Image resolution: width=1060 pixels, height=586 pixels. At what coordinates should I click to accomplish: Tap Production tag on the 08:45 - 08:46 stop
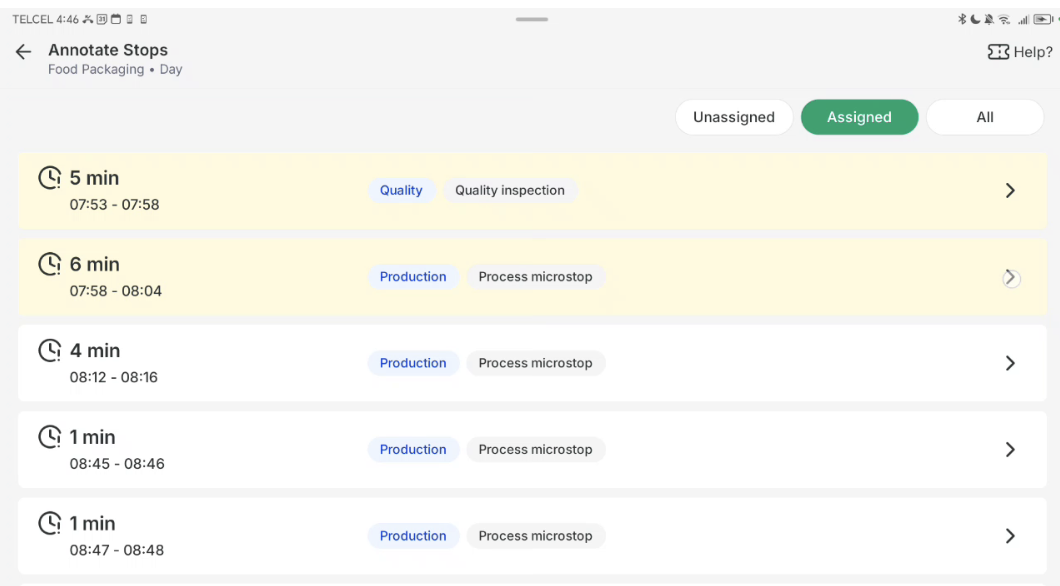413,449
